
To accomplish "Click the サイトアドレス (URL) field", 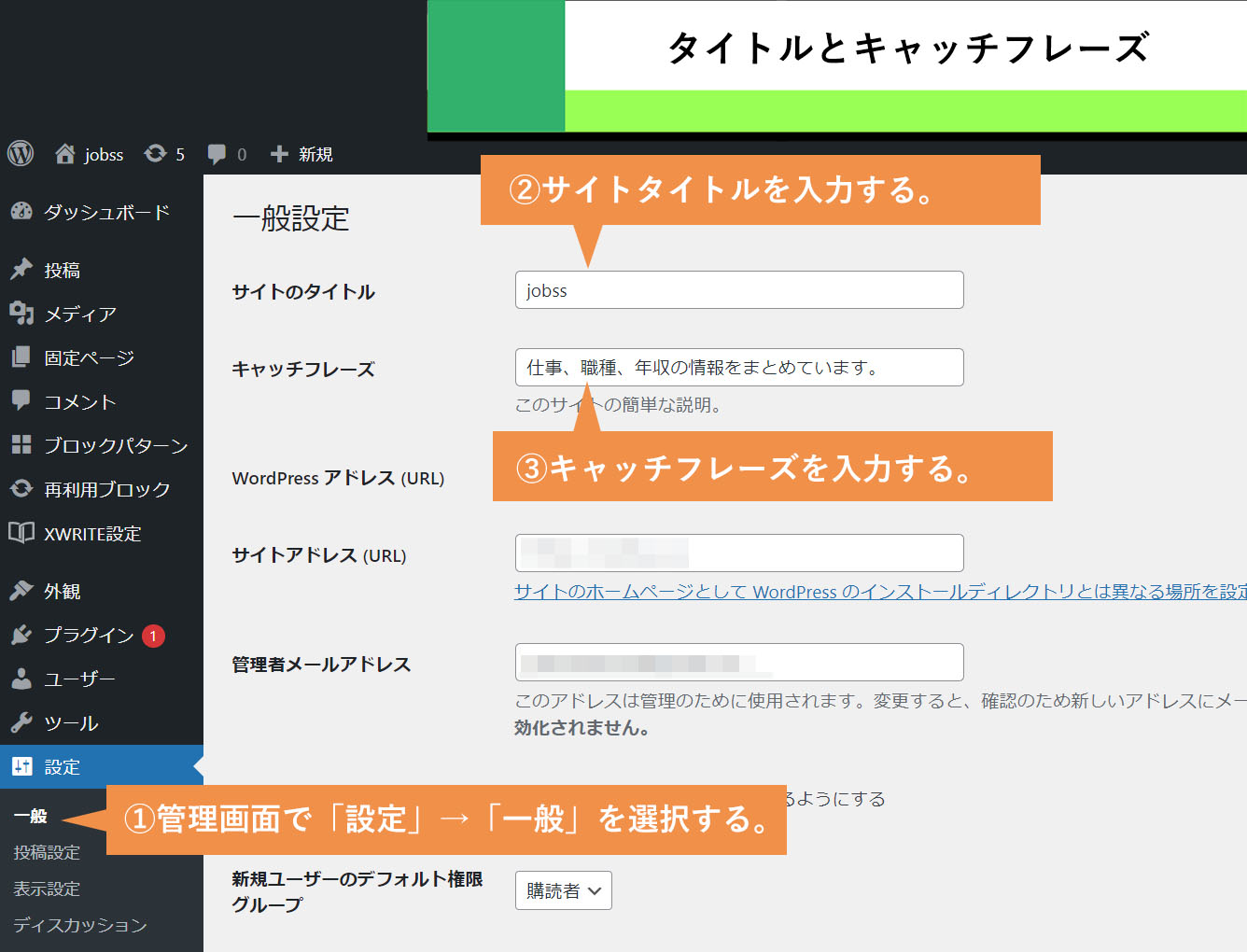I will coord(739,553).
